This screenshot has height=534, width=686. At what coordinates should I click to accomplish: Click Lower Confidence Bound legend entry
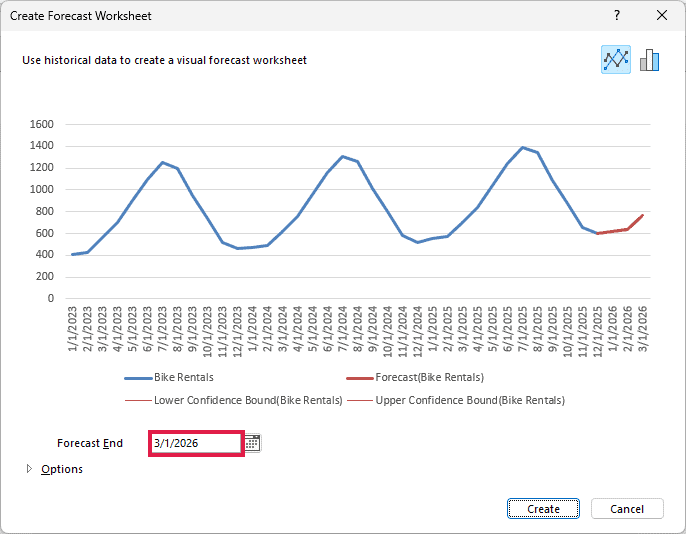coord(234,400)
